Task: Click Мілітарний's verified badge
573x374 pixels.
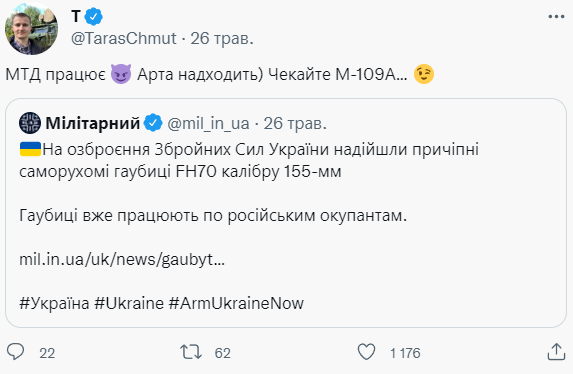Action: (x=153, y=123)
